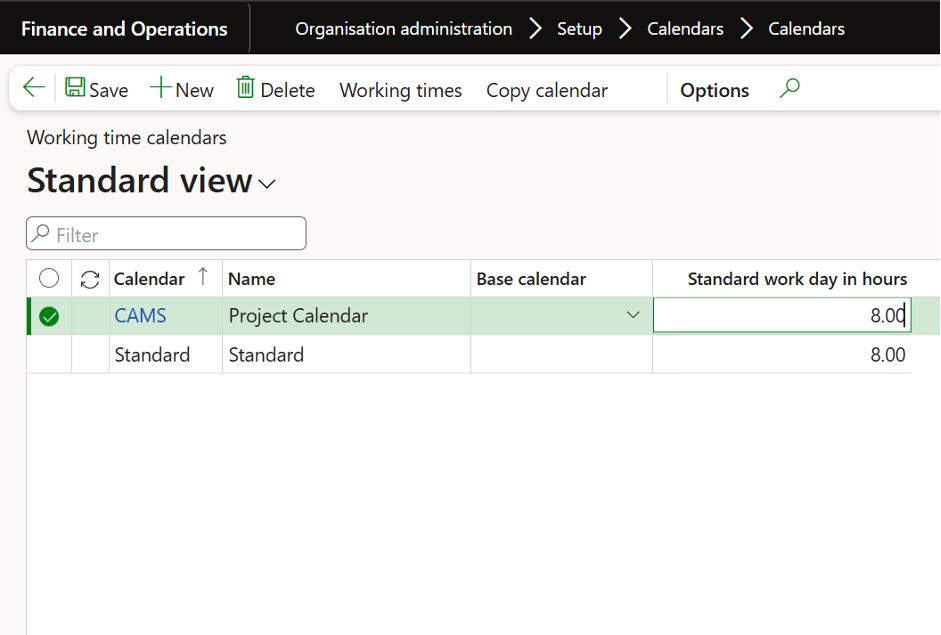Click the row refresh icon

tap(89, 278)
